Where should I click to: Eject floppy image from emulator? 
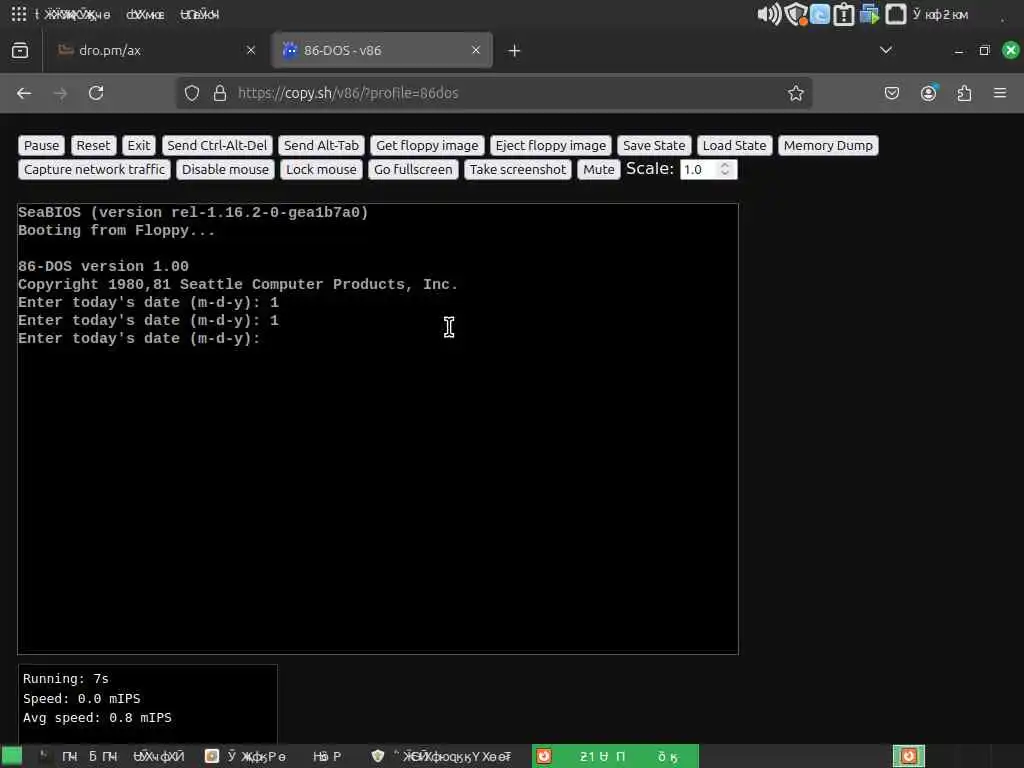551,145
